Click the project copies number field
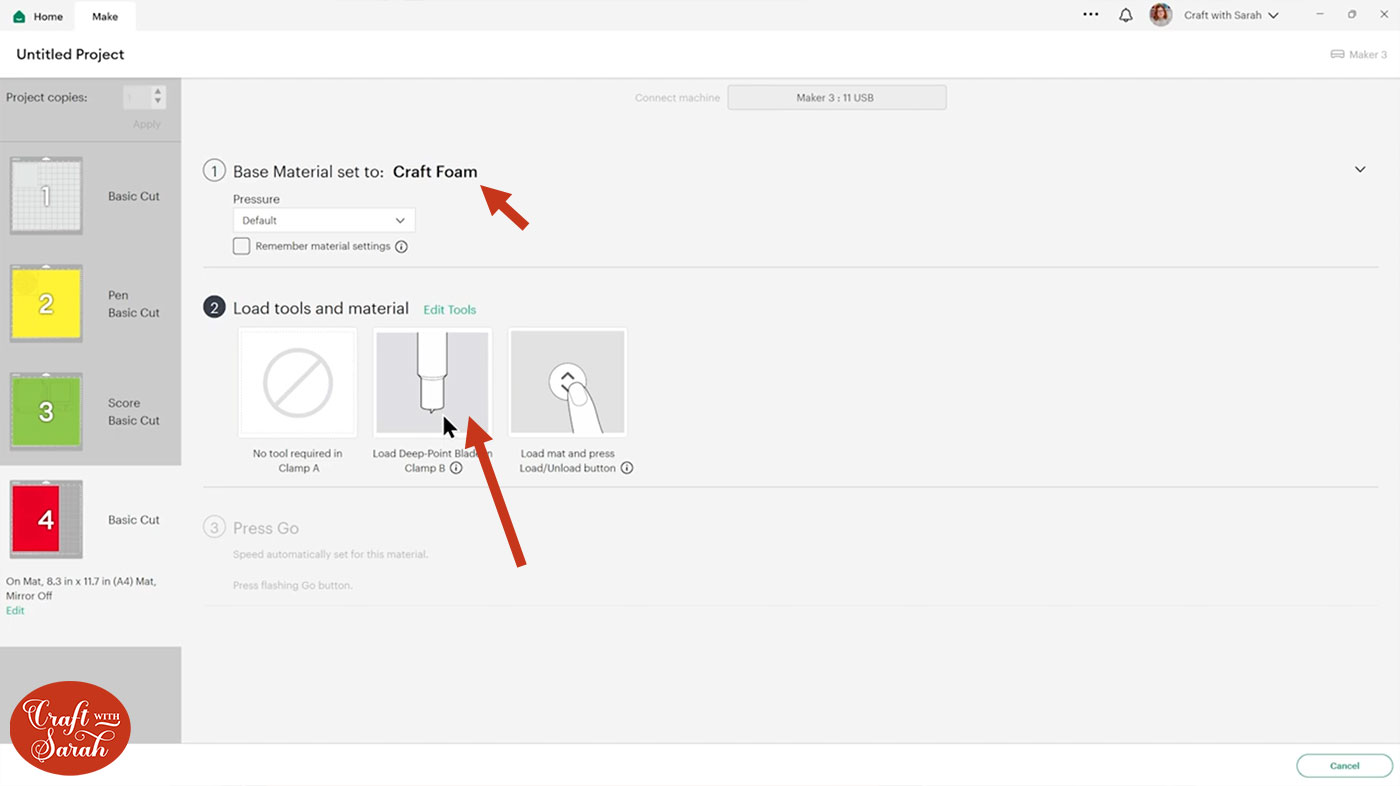The width and height of the screenshot is (1400, 786). pos(137,97)
